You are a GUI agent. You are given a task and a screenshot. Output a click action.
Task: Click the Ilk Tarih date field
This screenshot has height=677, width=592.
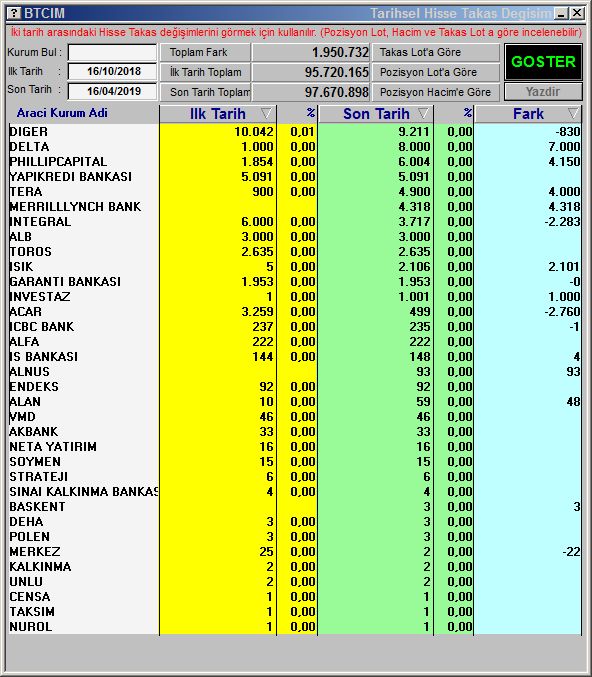[112, 72]
